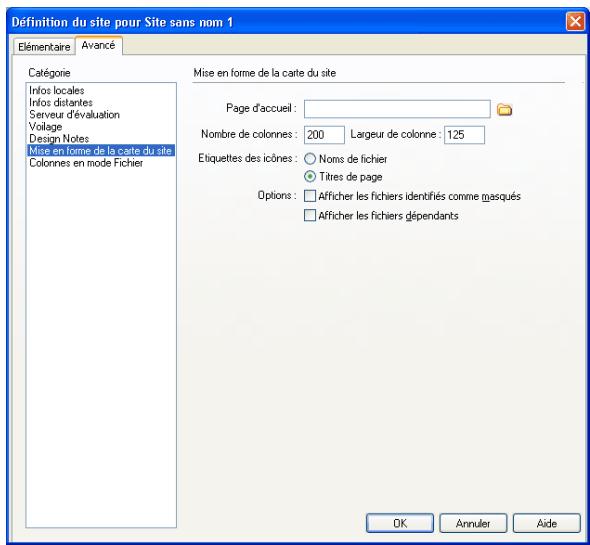
Task: Cancel with the Annuler button
Action: coord(473,523)
